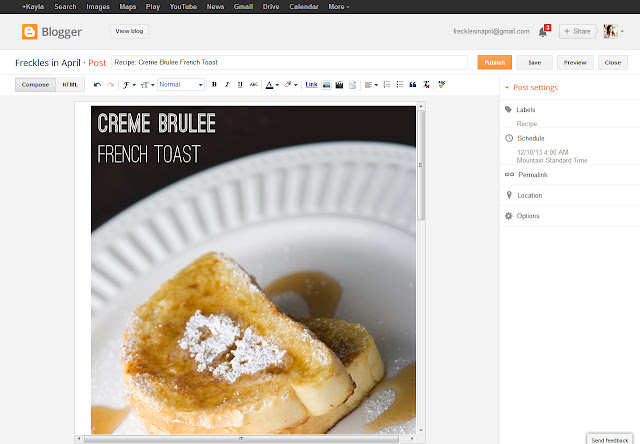The image size is (640, 444).
Task: Open Drive in the Google bar
Action: tap(271, 7)
